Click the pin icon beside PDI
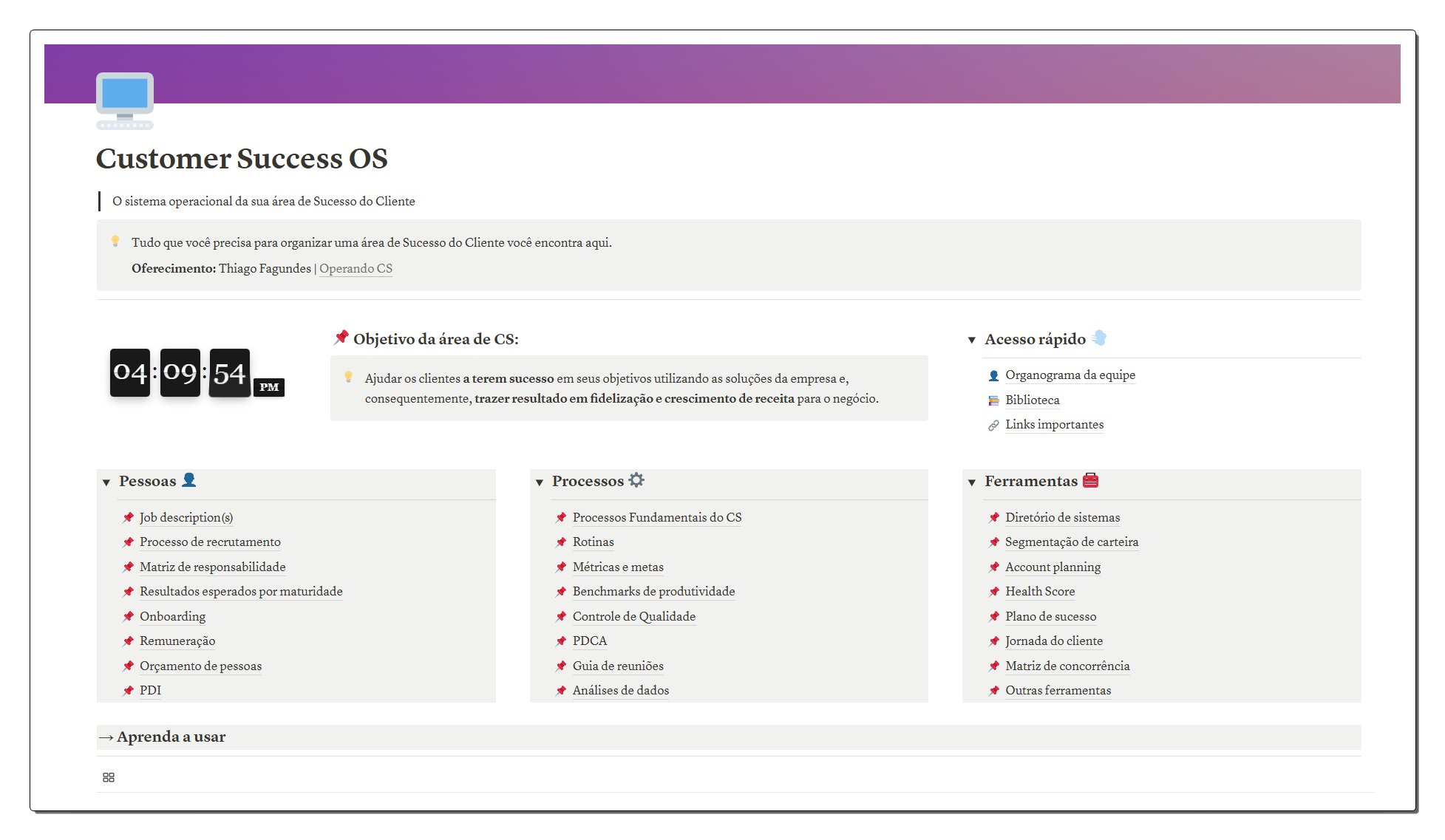Viewport: 1445px width, 840px height. pos(129,691)
